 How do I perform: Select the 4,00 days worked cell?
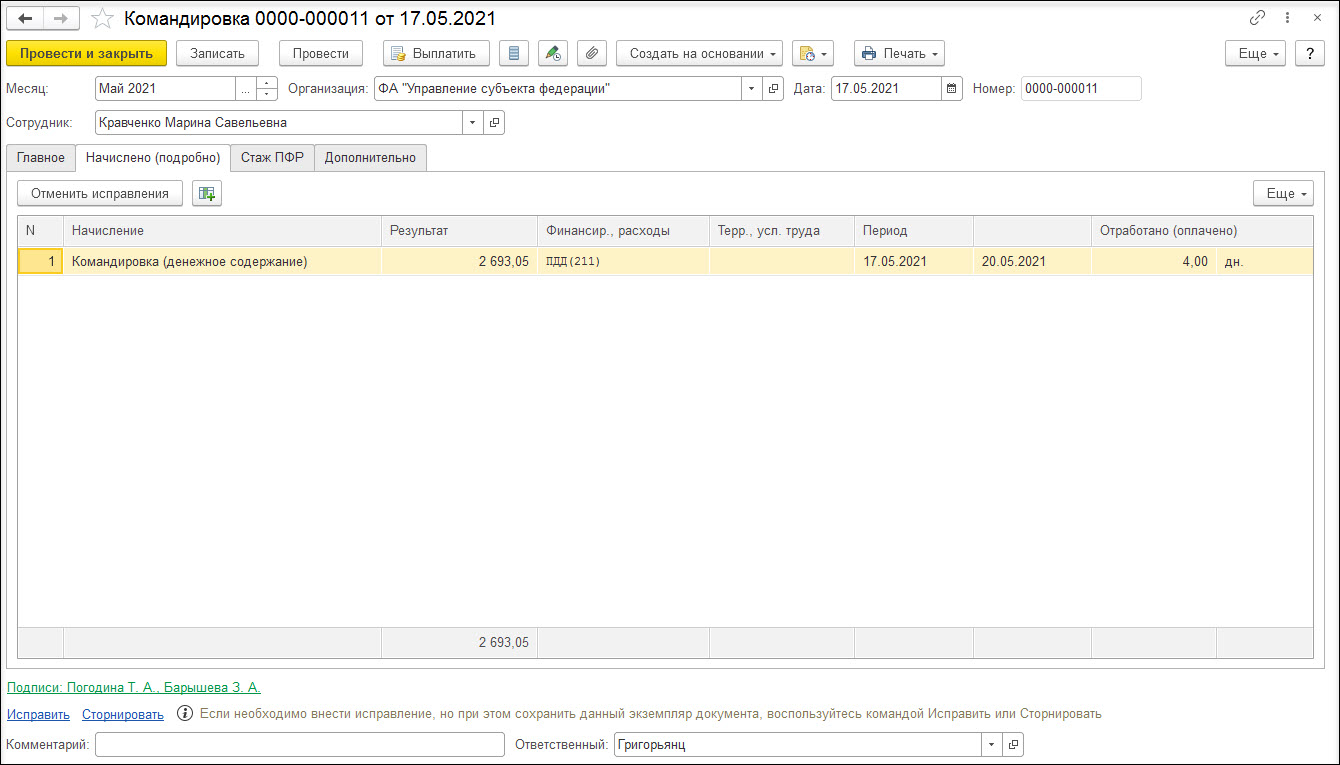click(x=1154, y=261)
